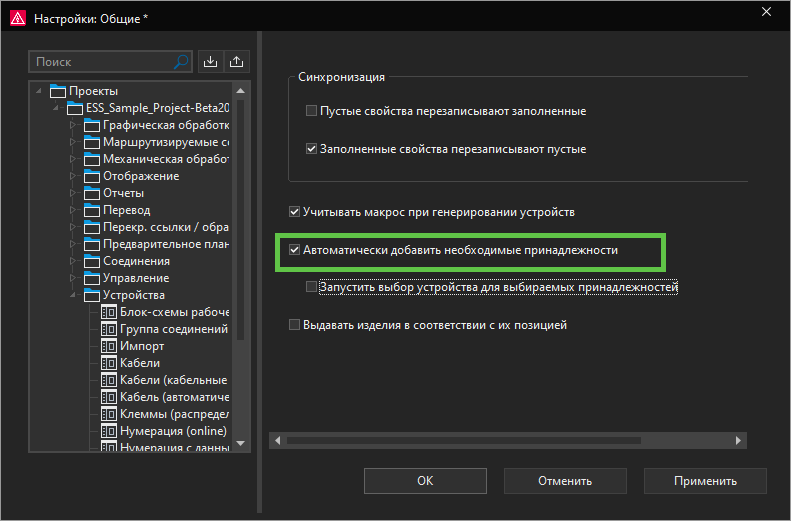Click the tree scroll up arrow

241,91
